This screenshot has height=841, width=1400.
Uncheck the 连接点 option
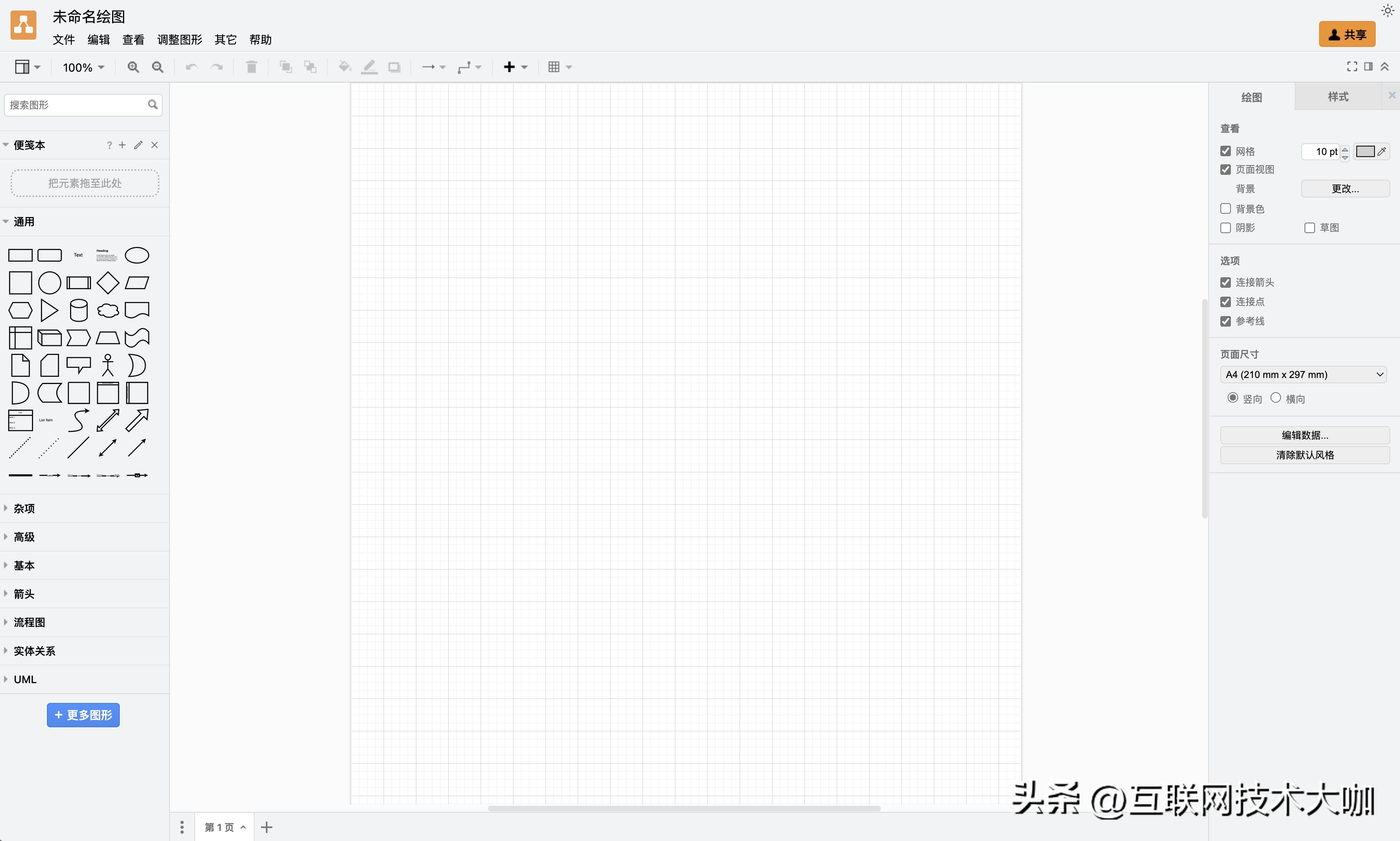tap(1226, 302)
